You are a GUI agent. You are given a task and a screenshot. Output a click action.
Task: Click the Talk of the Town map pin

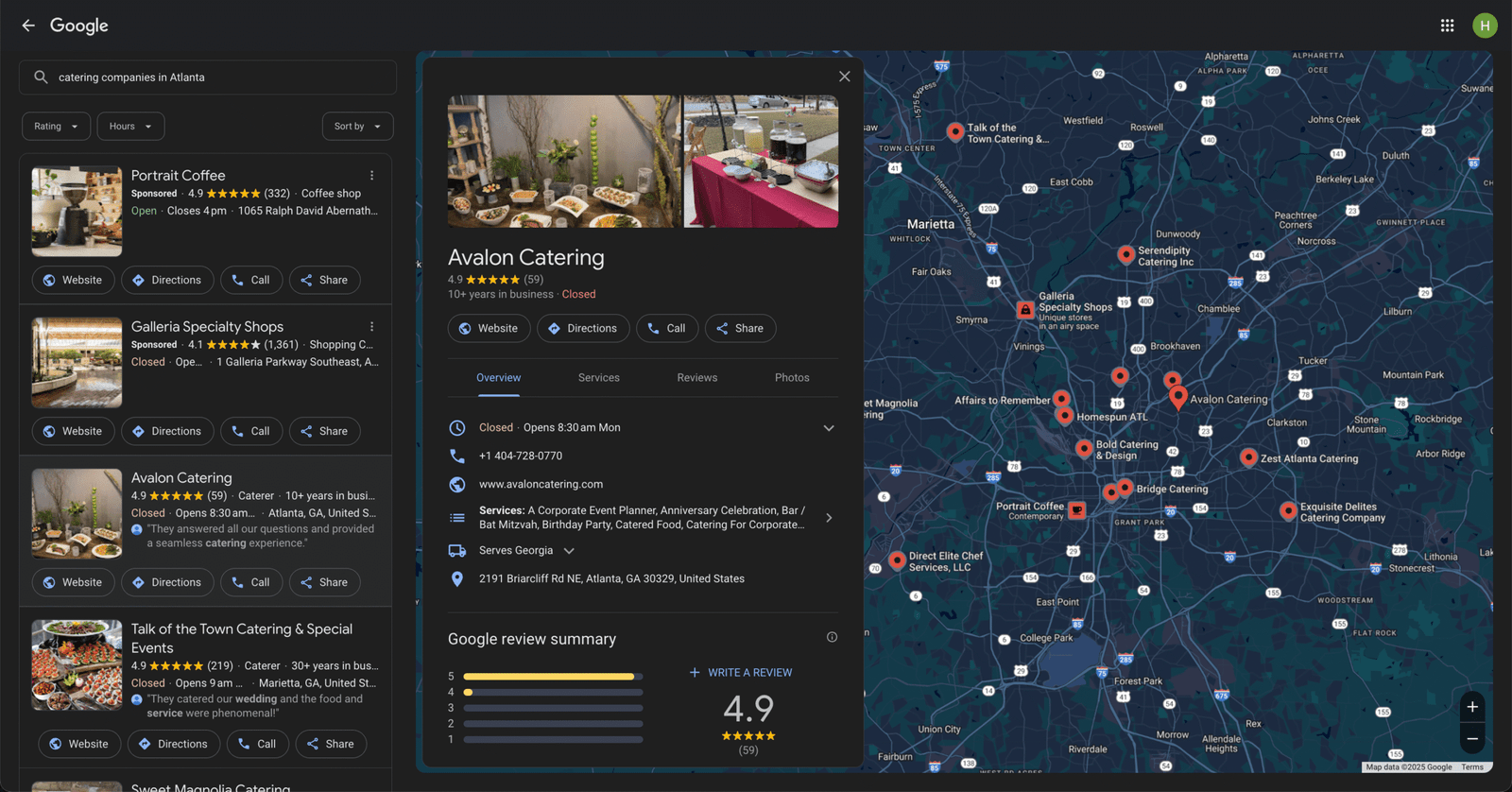pyautogui.click(x=955, y=131)
